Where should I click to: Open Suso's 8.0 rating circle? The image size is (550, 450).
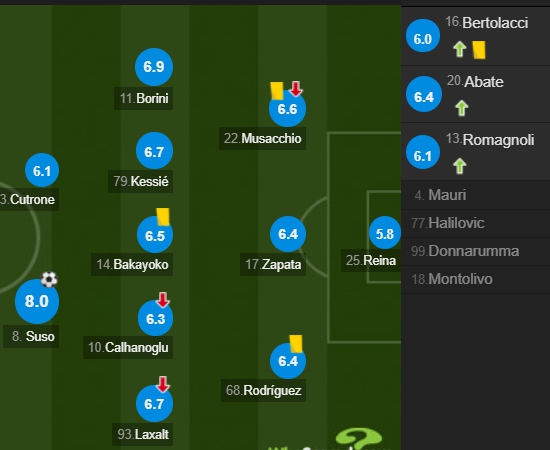point(37,301)
